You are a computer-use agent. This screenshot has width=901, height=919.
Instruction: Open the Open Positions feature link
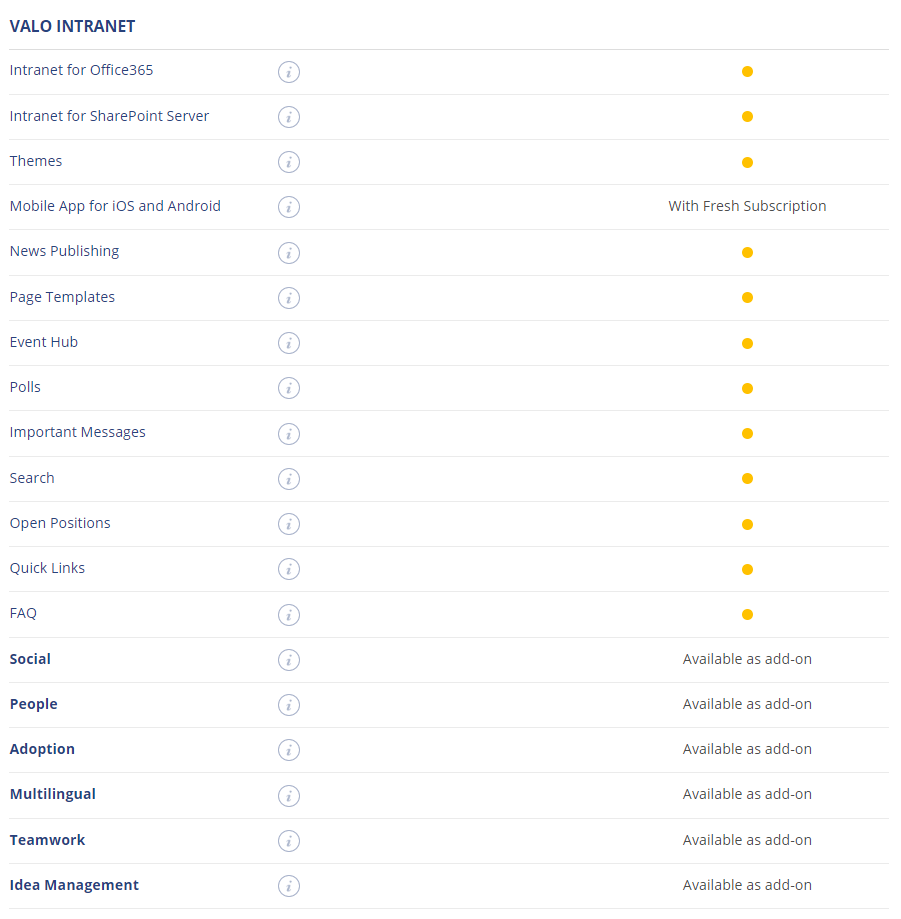pyautogui.click(x=60, y=523)
